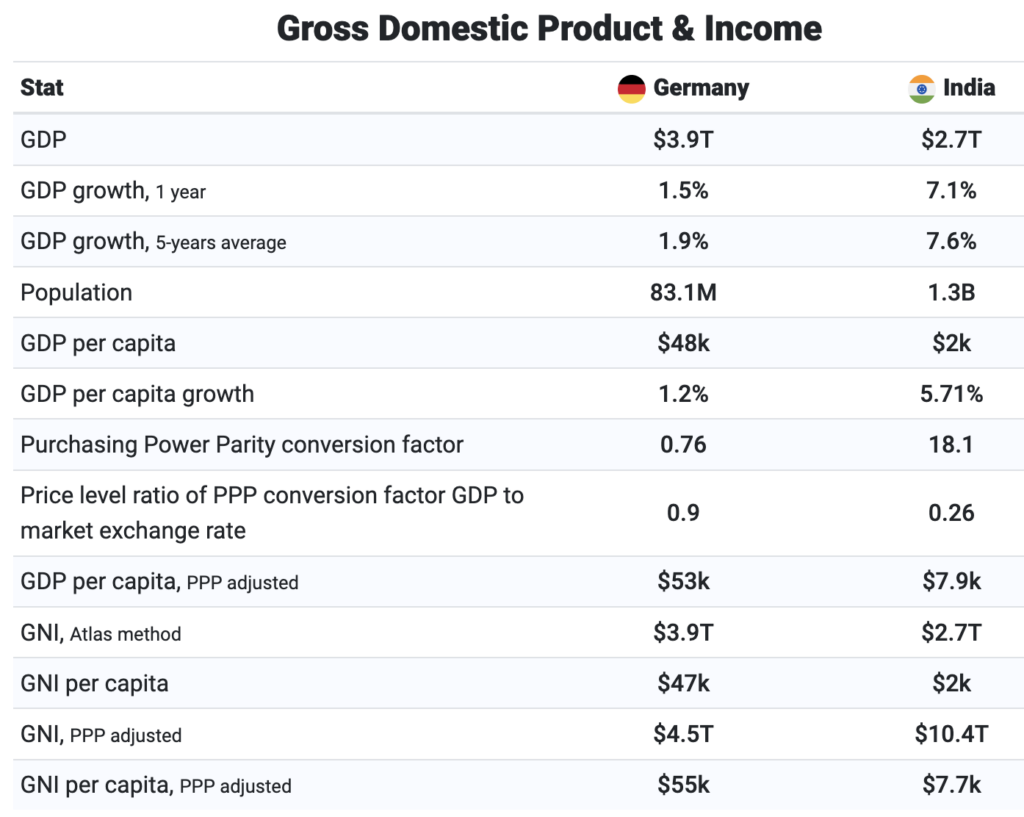Image resolution: width=1024 pixels, height=817 pixels.
Task: Select the Population row label
Action: [76, 293]
